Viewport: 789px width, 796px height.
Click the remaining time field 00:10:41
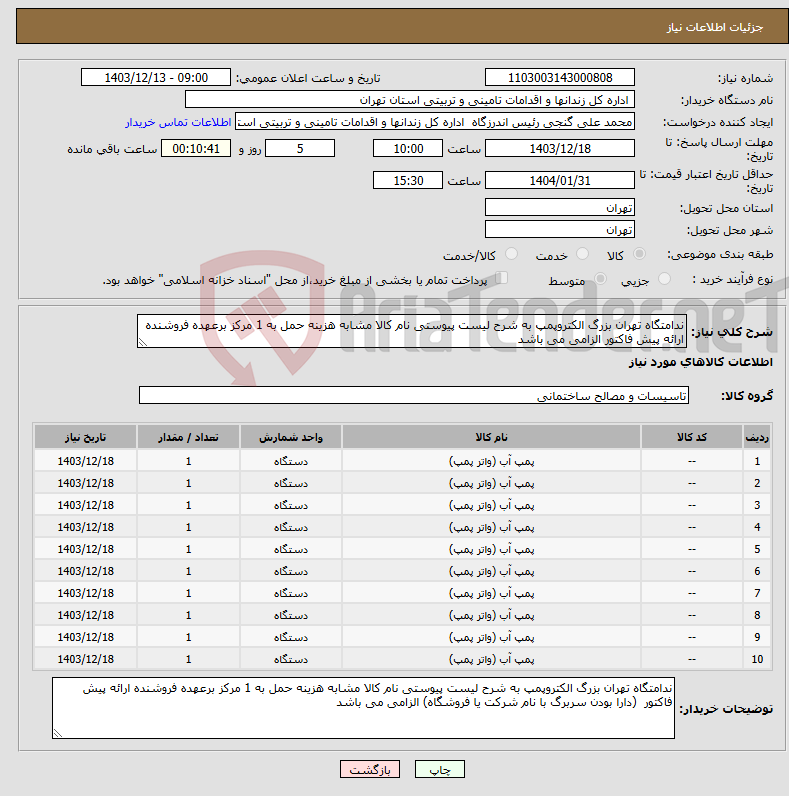tap(196, 148)
